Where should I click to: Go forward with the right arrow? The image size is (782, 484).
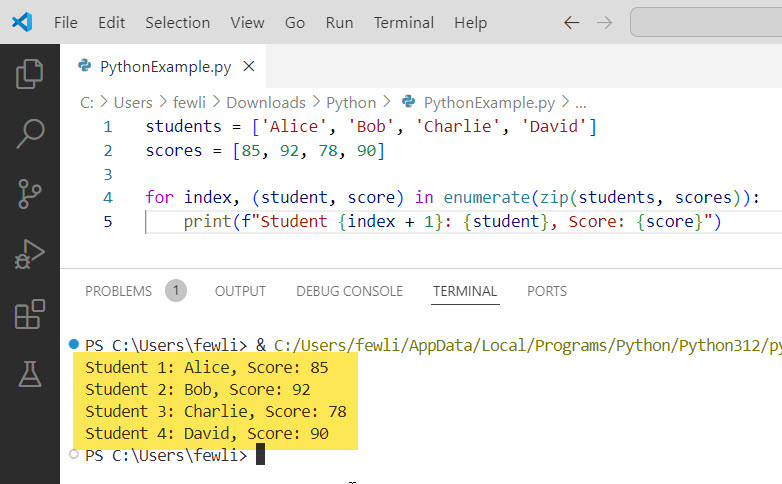click(604, 22)
